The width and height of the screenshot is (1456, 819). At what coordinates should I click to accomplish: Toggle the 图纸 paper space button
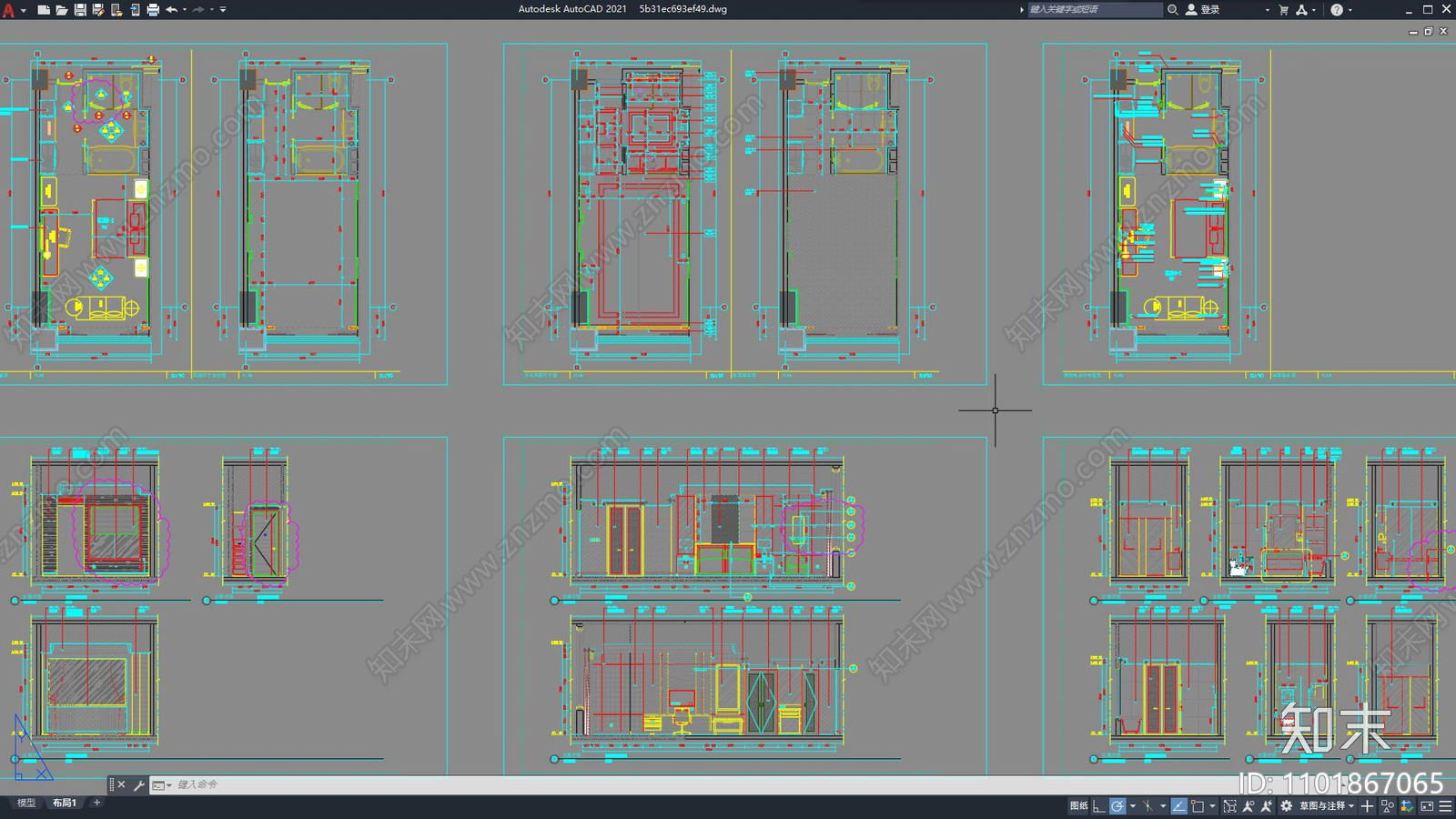pyautogui.click(x=1079, y=805)
